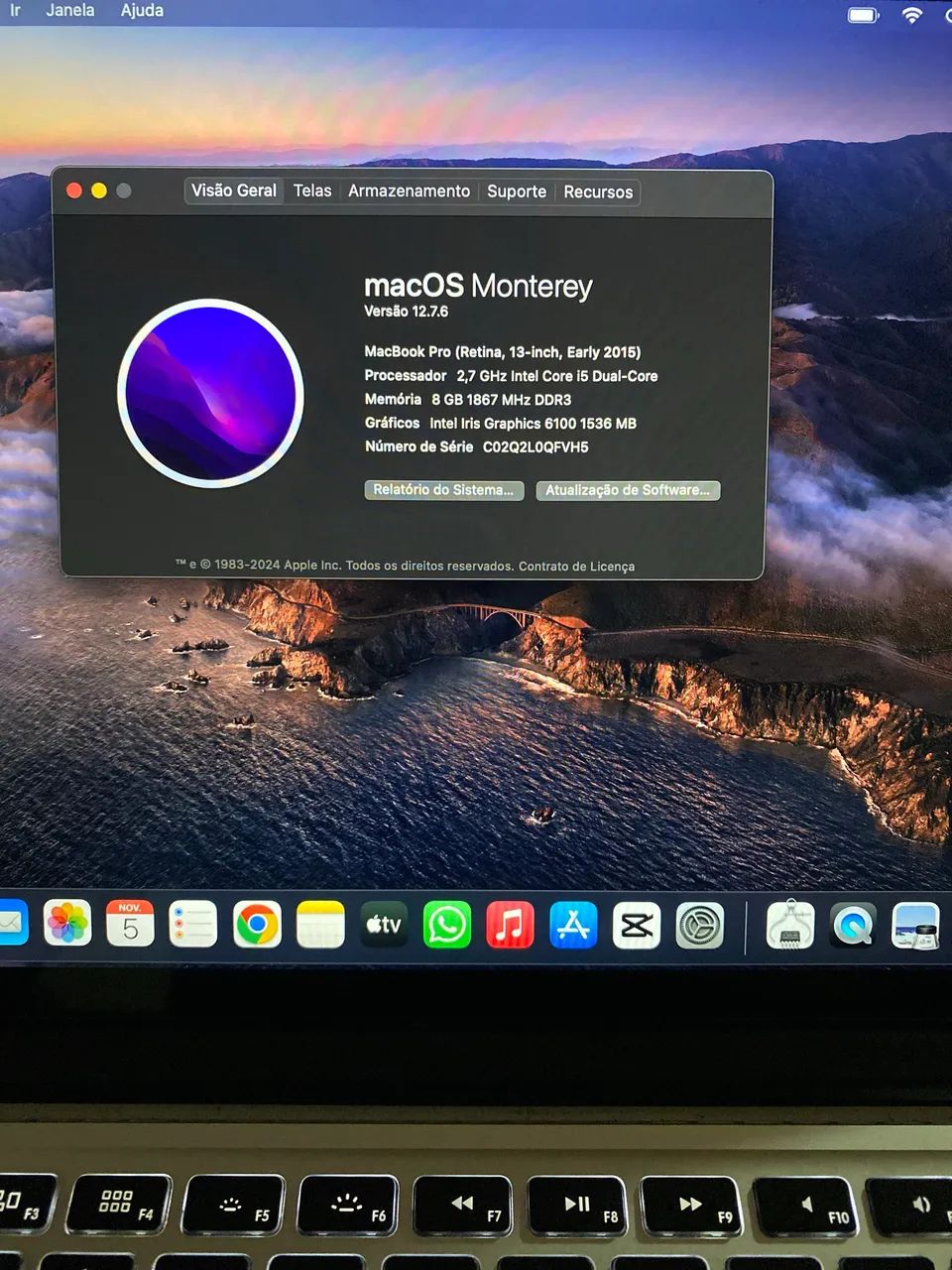Screen dimensions: 952x1270
Task: Click the macOS Monterey logo image
Action: [x=210, y=393]
